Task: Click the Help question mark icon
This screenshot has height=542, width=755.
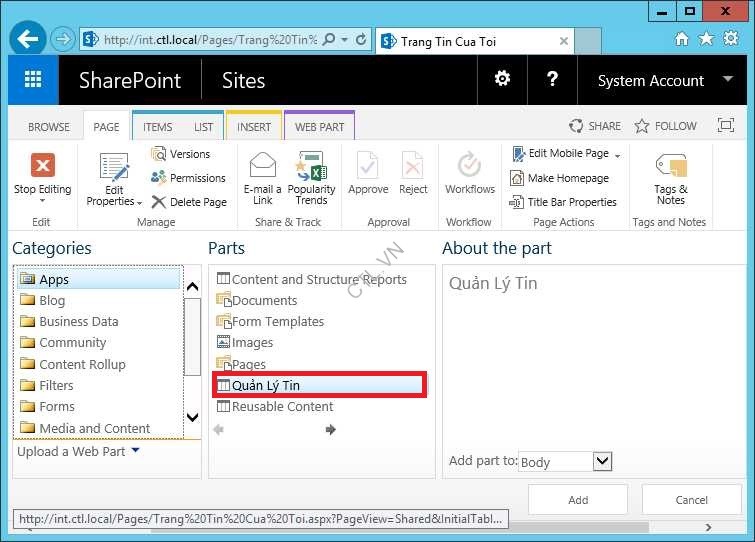Action: point(551,80)
